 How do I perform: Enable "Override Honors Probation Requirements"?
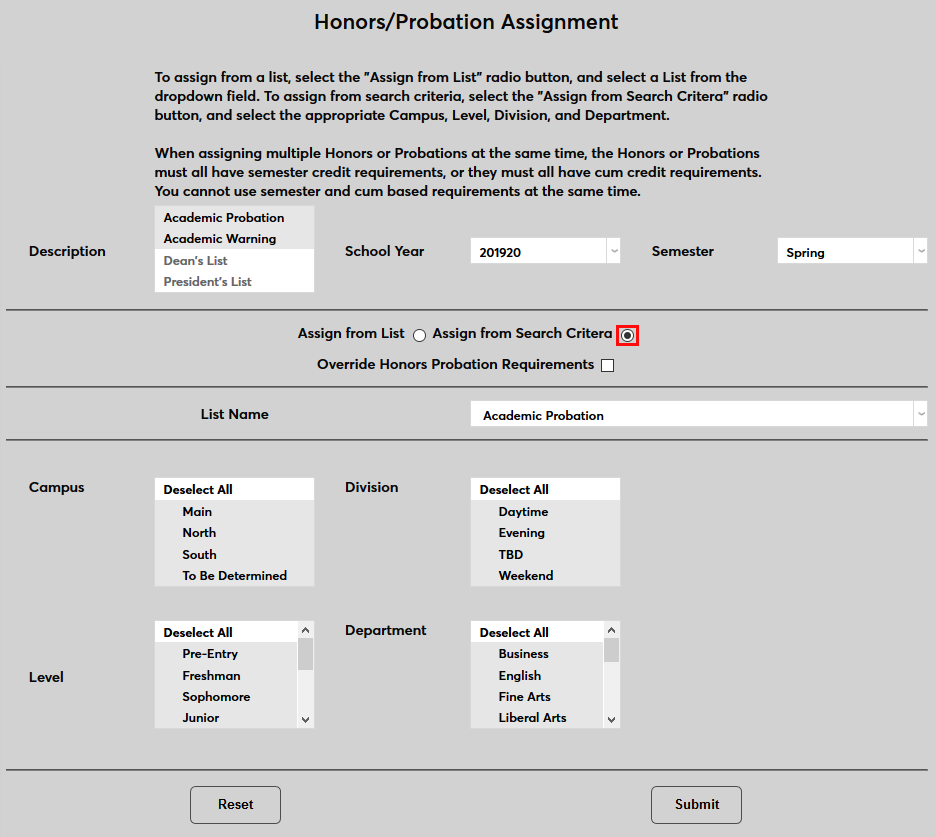[607, 364]
